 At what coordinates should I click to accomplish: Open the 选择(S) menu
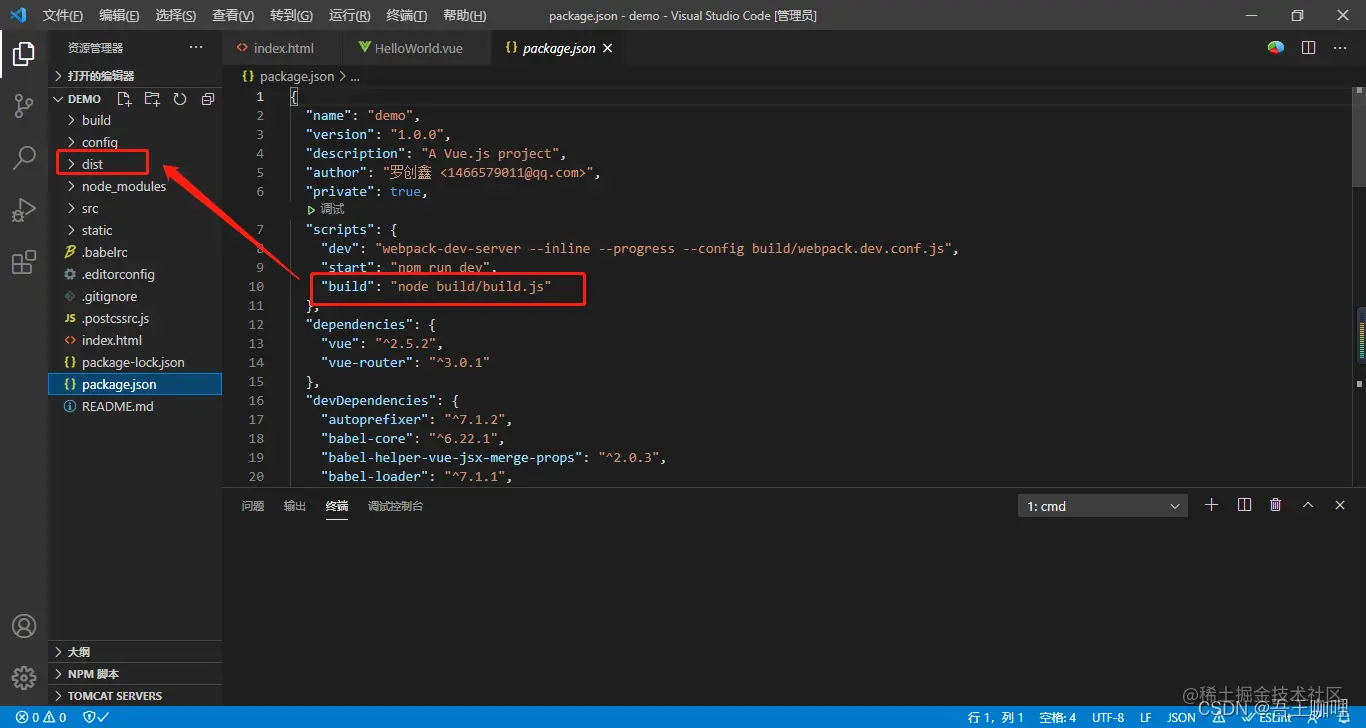(x=176, y=16)
